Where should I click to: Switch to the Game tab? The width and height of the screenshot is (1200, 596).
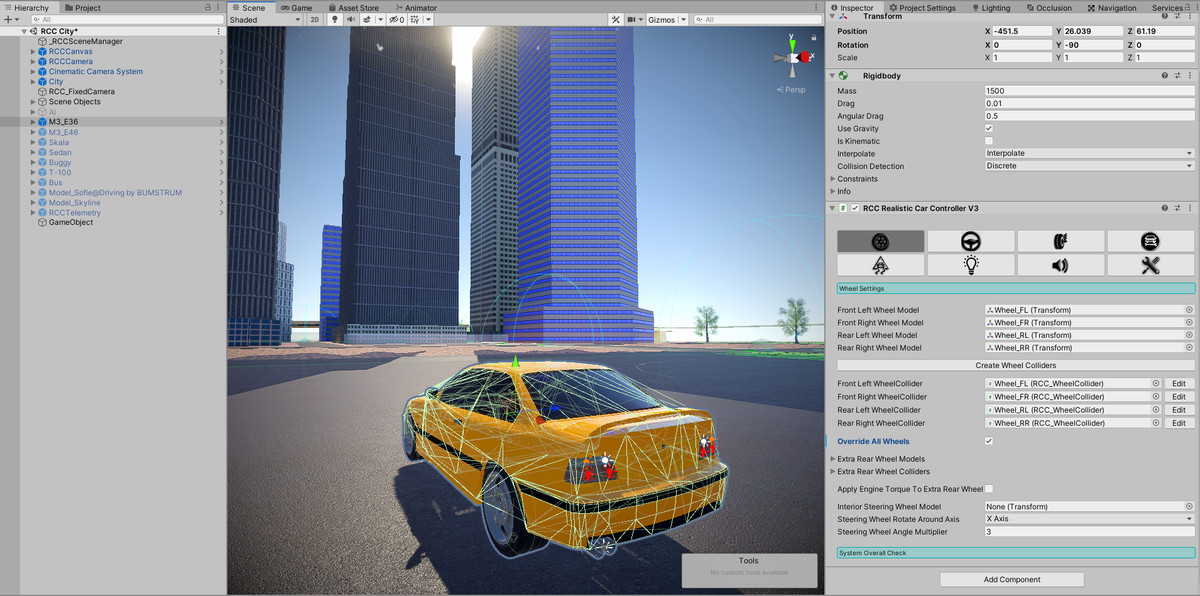click(x=297, y=7)
